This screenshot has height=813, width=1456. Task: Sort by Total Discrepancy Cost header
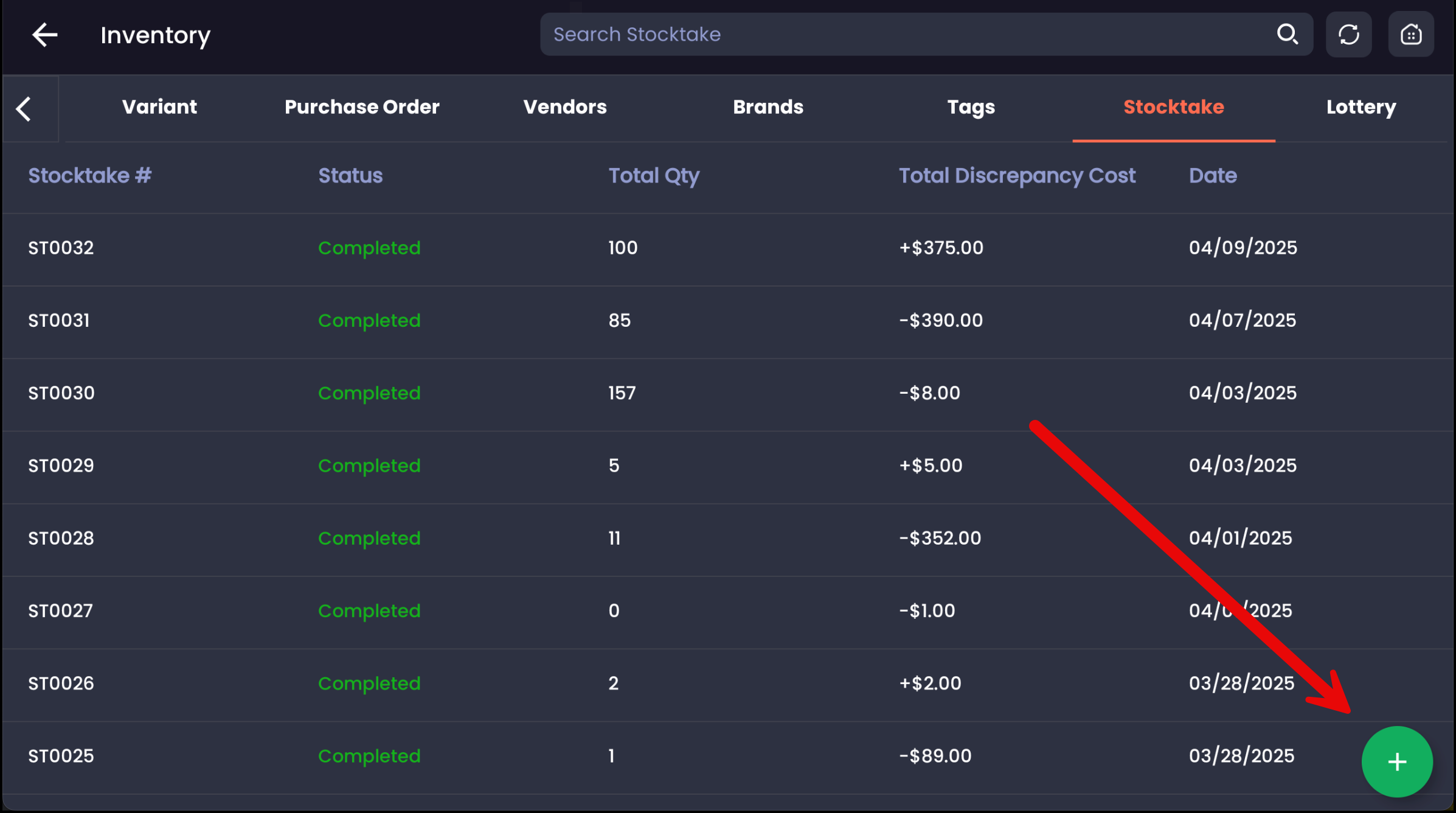(x=1016, y=176)
